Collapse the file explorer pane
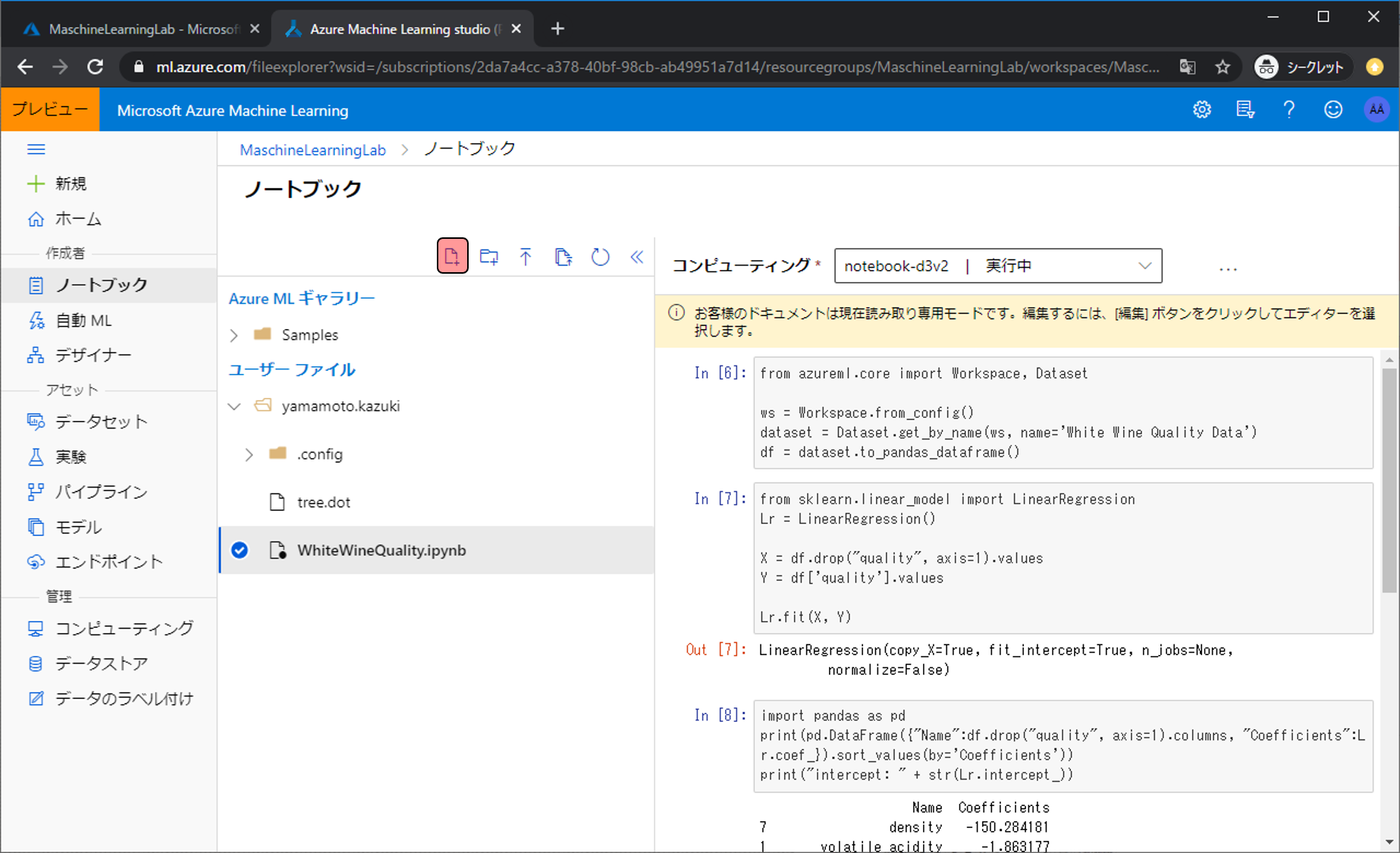Image resolution: width=1400 pixels, height=853 pixels. pyautogui.click(x=637, y=257)
